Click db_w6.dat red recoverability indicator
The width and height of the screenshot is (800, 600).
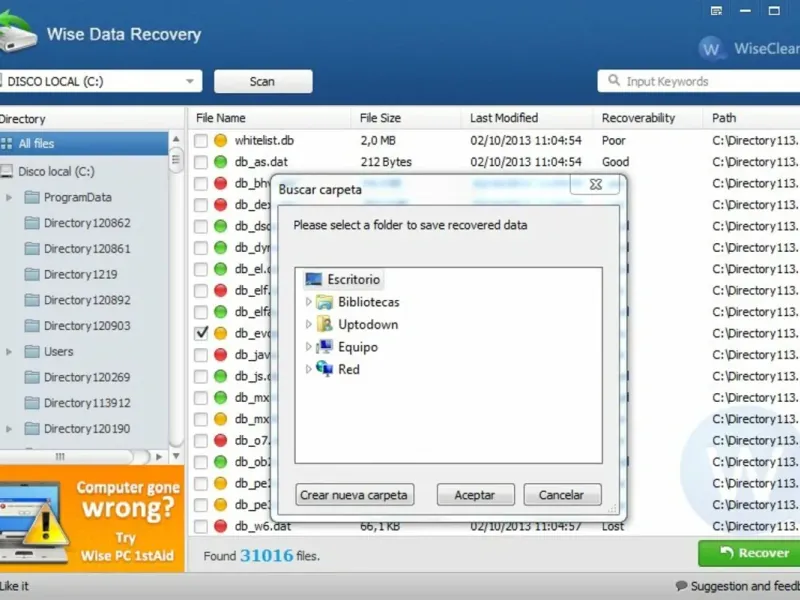[220, 526]
